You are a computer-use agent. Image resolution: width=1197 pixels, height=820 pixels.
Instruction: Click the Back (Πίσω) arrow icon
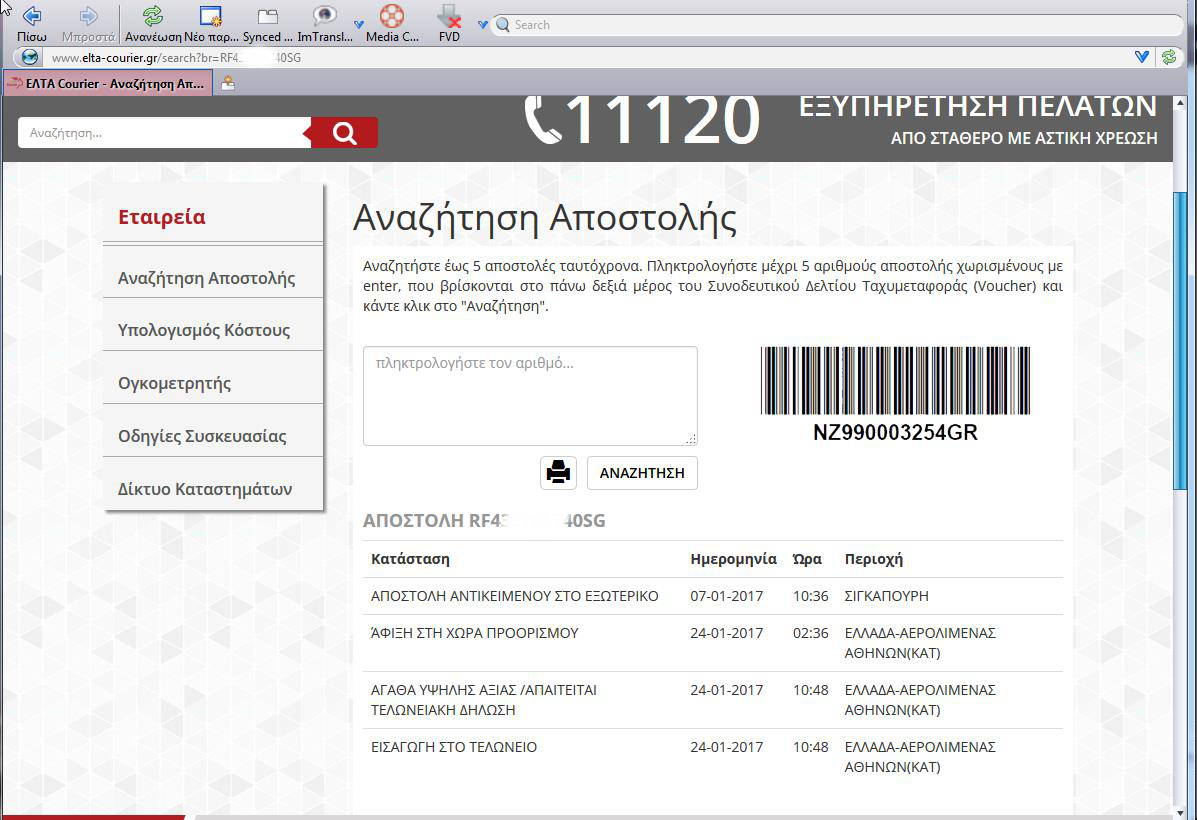point(31,16)
